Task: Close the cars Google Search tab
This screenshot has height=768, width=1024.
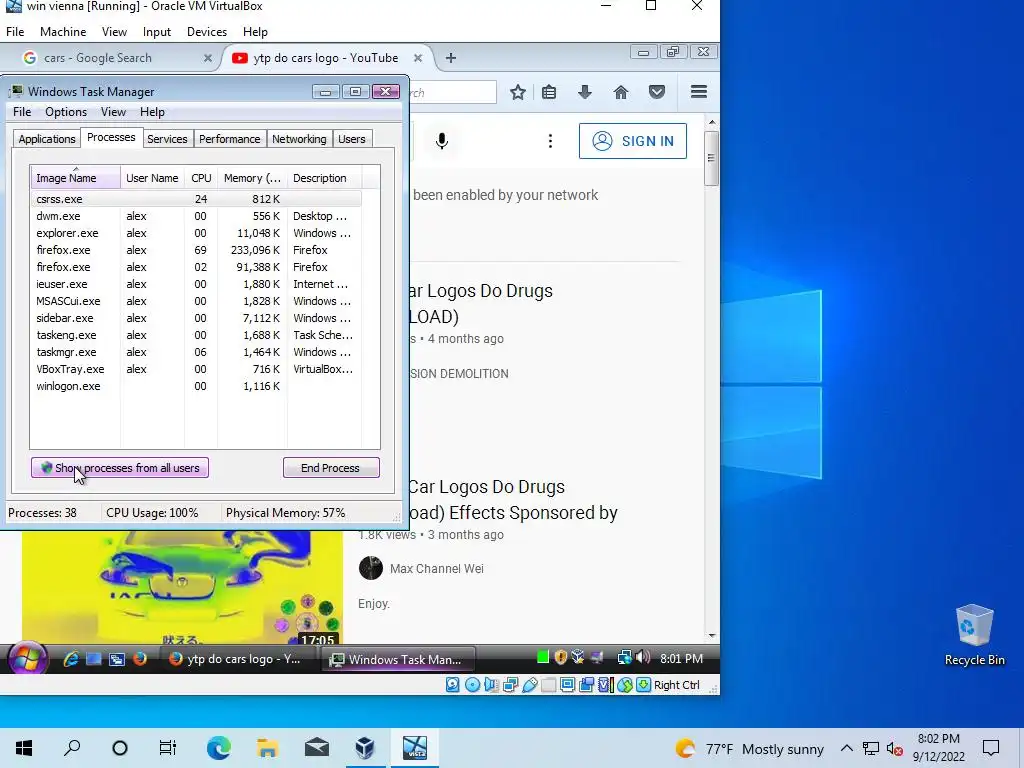Action: (x=208, y=58)
